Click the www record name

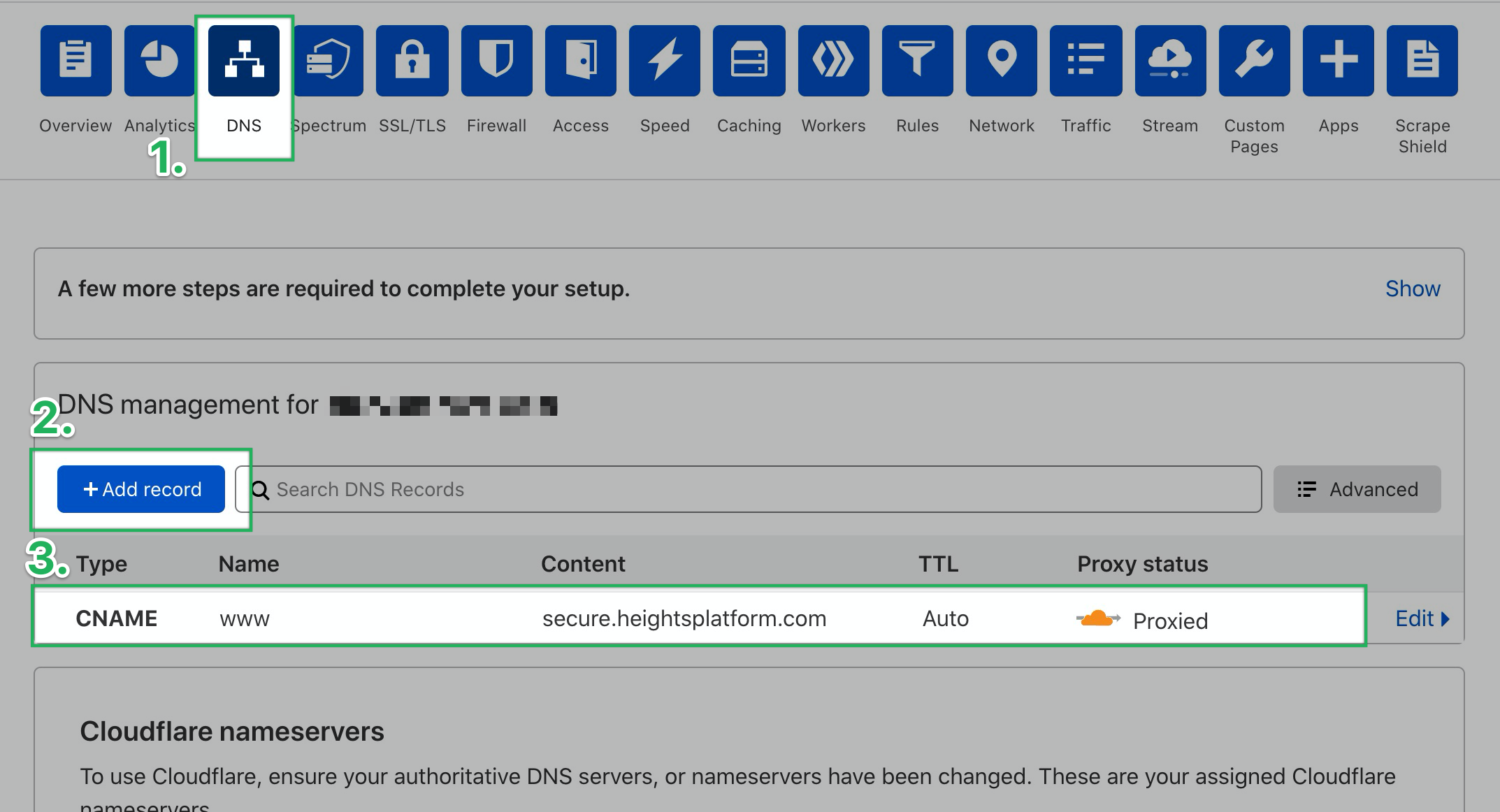[x=245, y=620]
